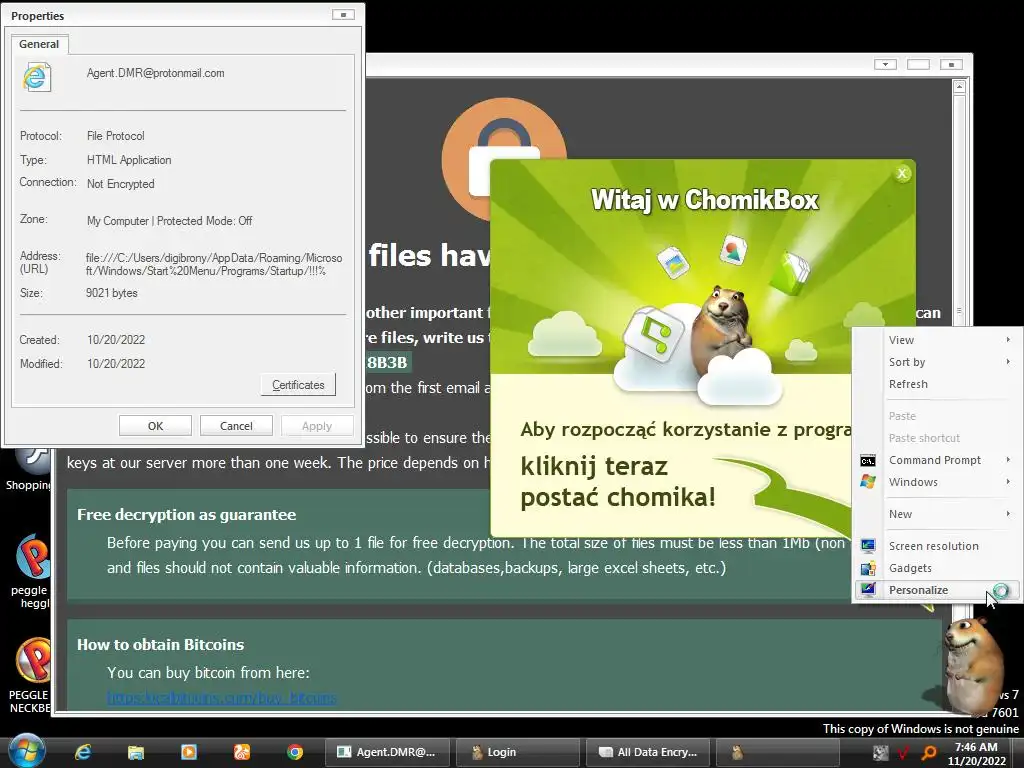
Task: Open Gadgets from the context menu
Action: (938, 568)
